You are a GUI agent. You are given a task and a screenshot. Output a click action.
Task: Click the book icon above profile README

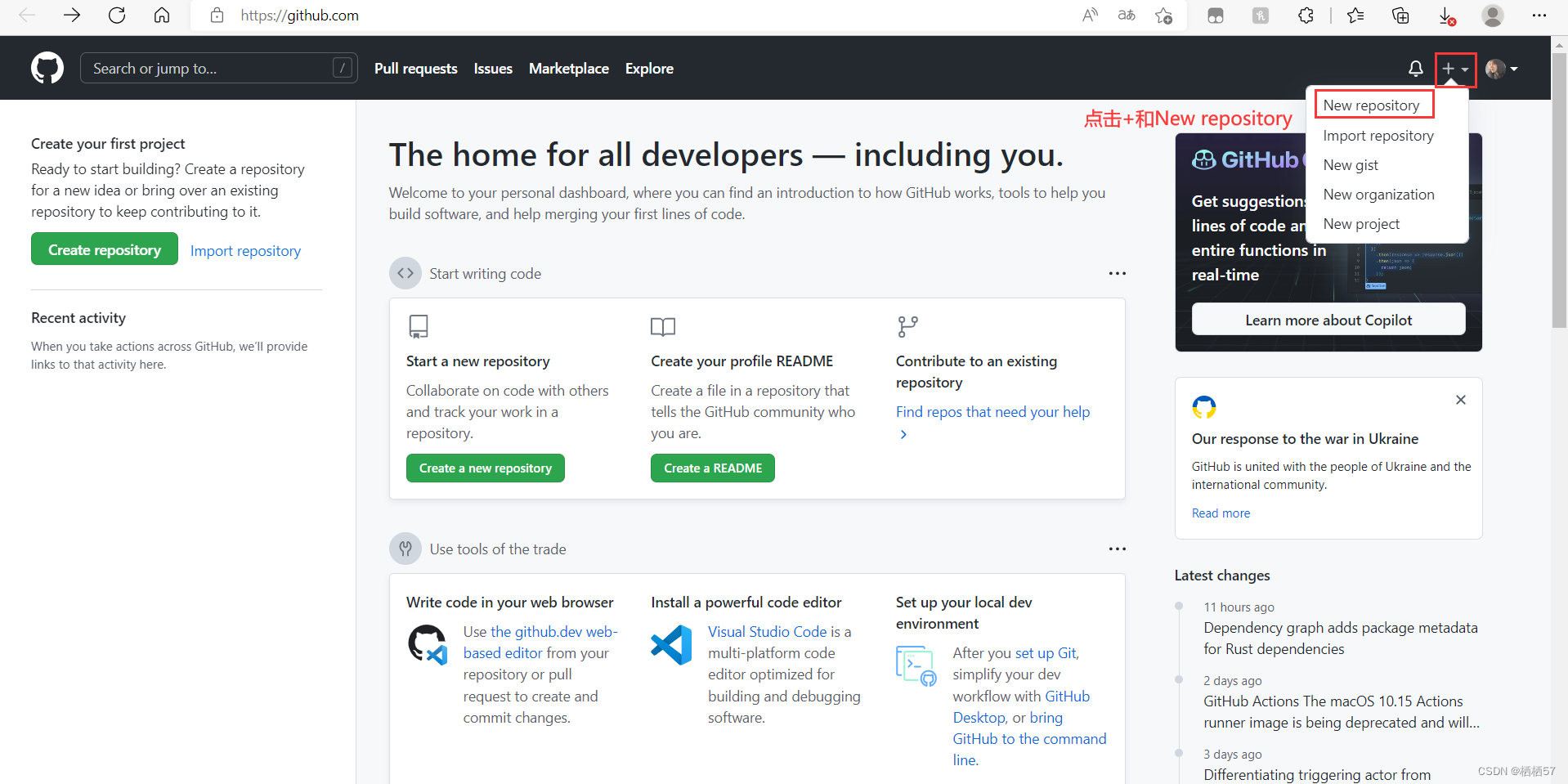tap(663, 327)
